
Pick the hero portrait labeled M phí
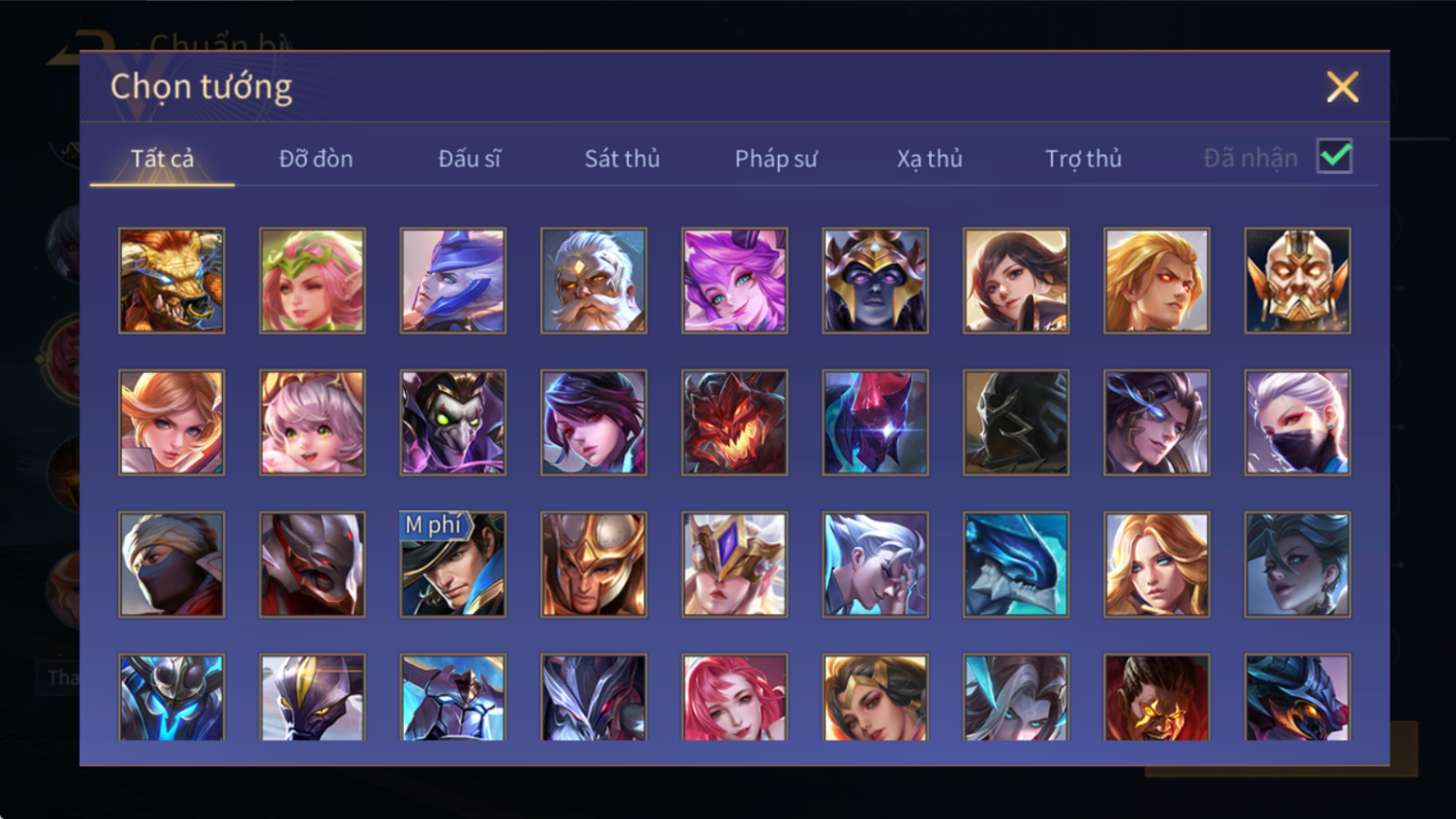click(x=453, y=564)
